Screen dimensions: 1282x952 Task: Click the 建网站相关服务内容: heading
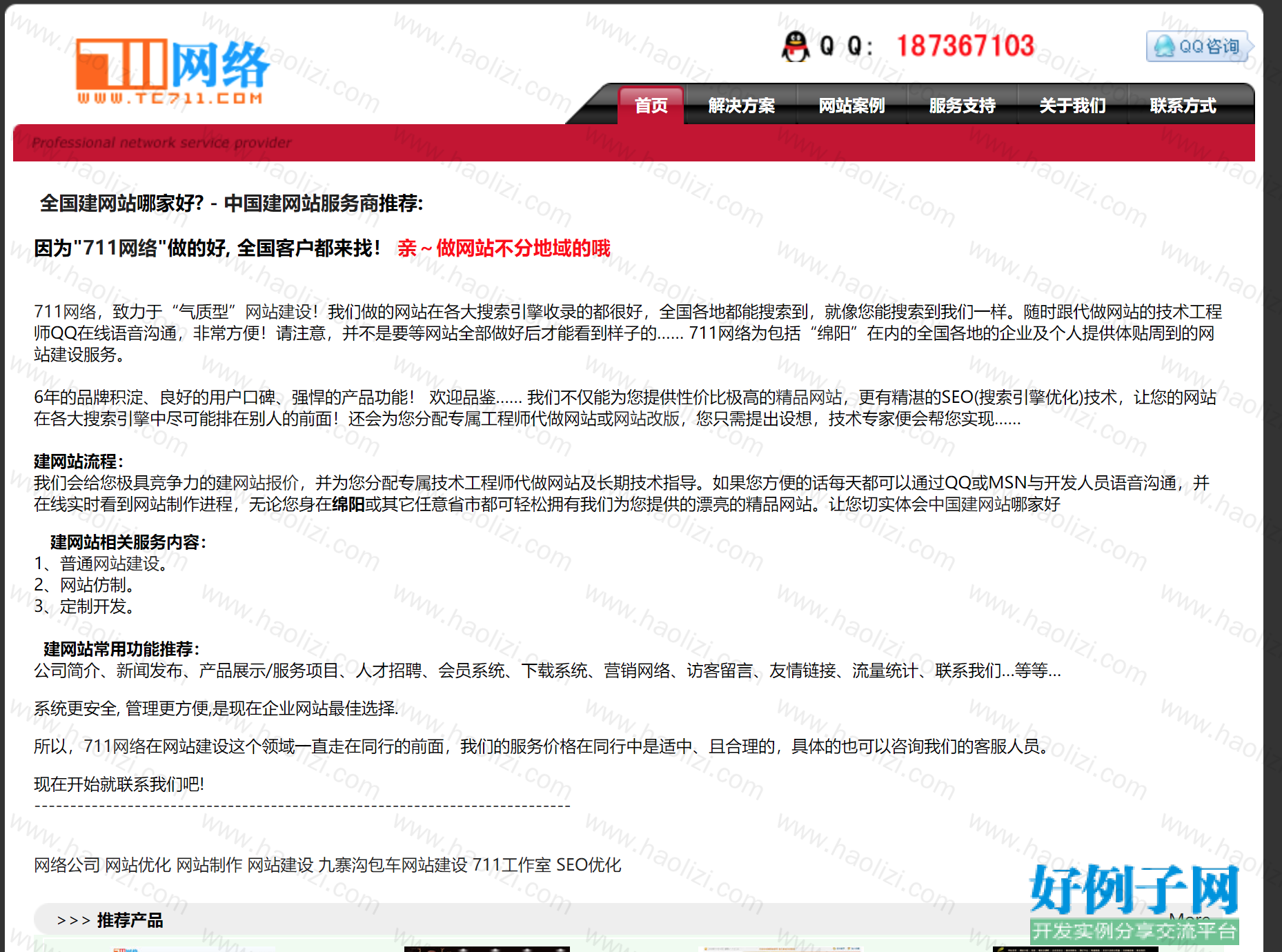[128, 542]
